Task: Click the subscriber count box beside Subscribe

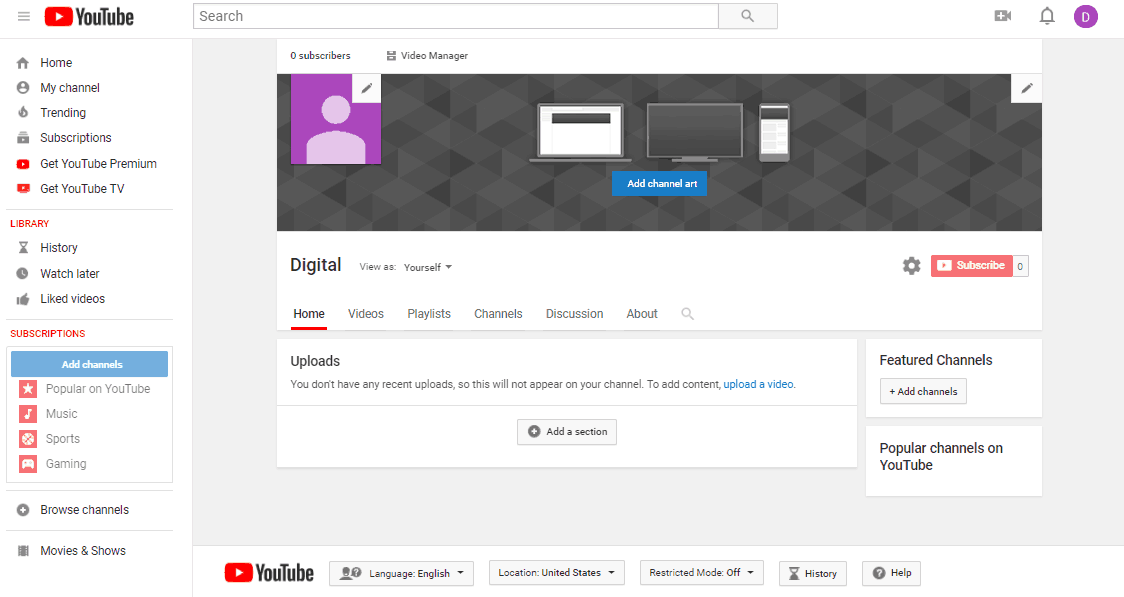Action: coord(1020,266)
